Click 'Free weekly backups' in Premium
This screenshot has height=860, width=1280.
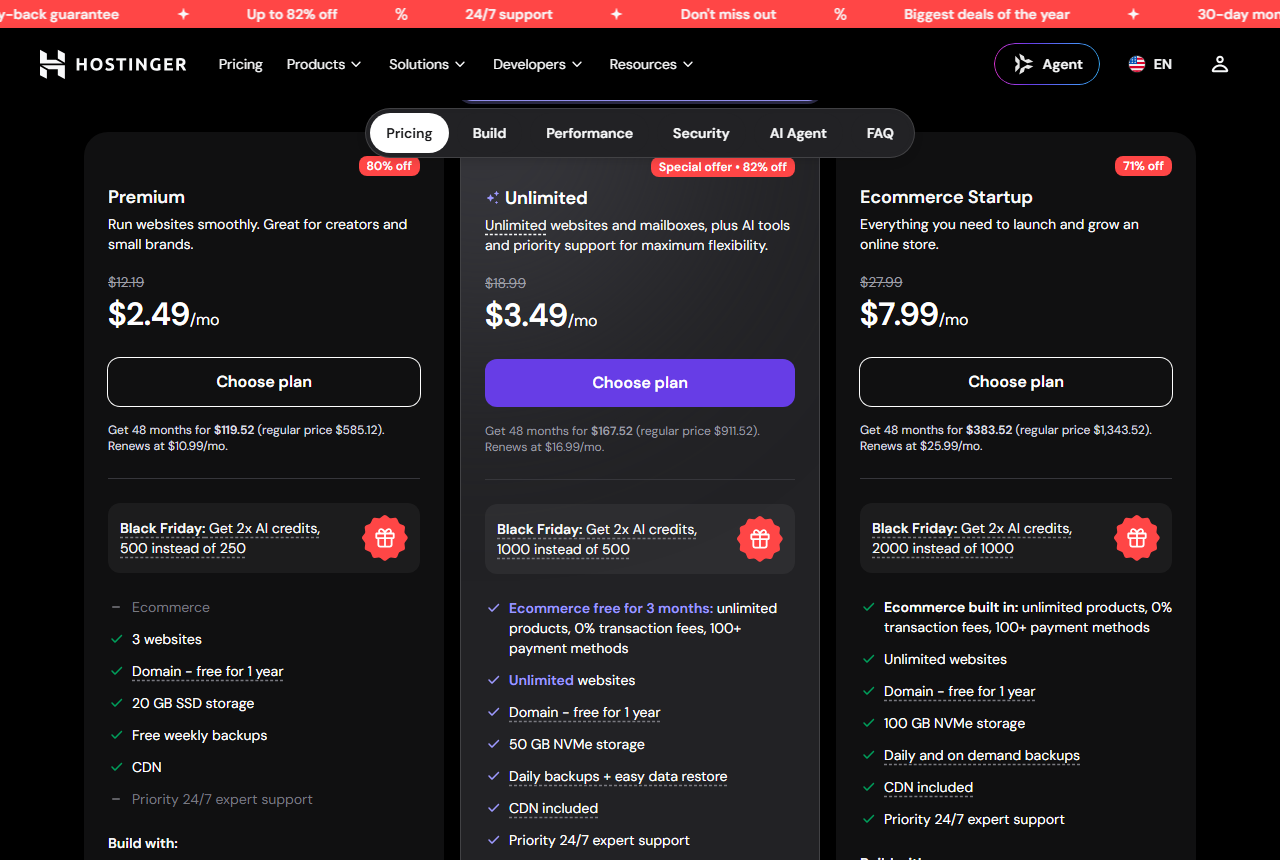point(200,735)
